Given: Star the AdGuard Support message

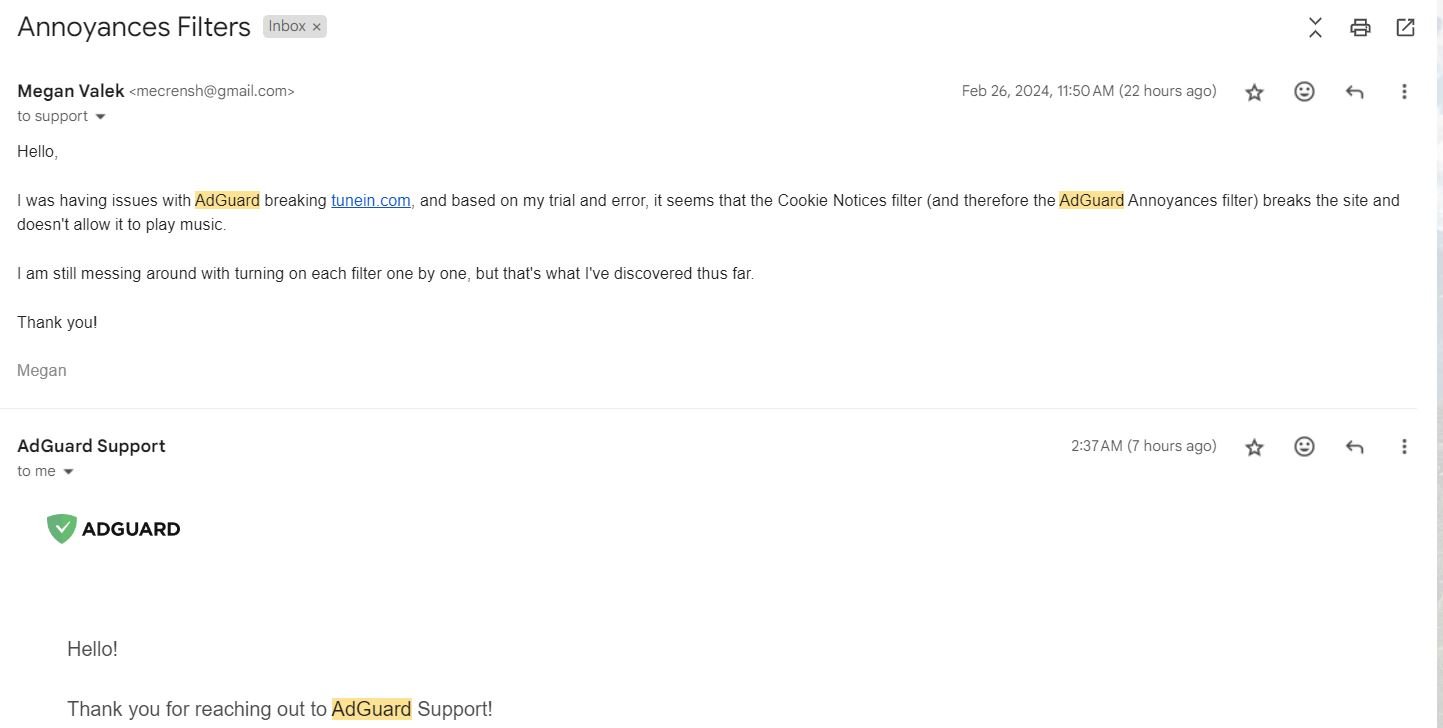Looking at the screenshot, I should [1254, 447].
